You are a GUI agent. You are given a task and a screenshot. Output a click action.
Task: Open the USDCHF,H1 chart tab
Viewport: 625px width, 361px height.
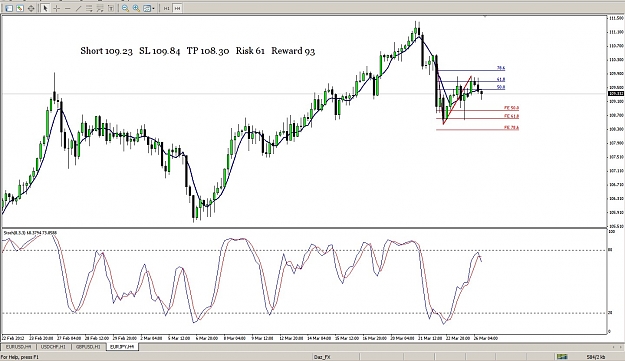click(x=53, y=347)
